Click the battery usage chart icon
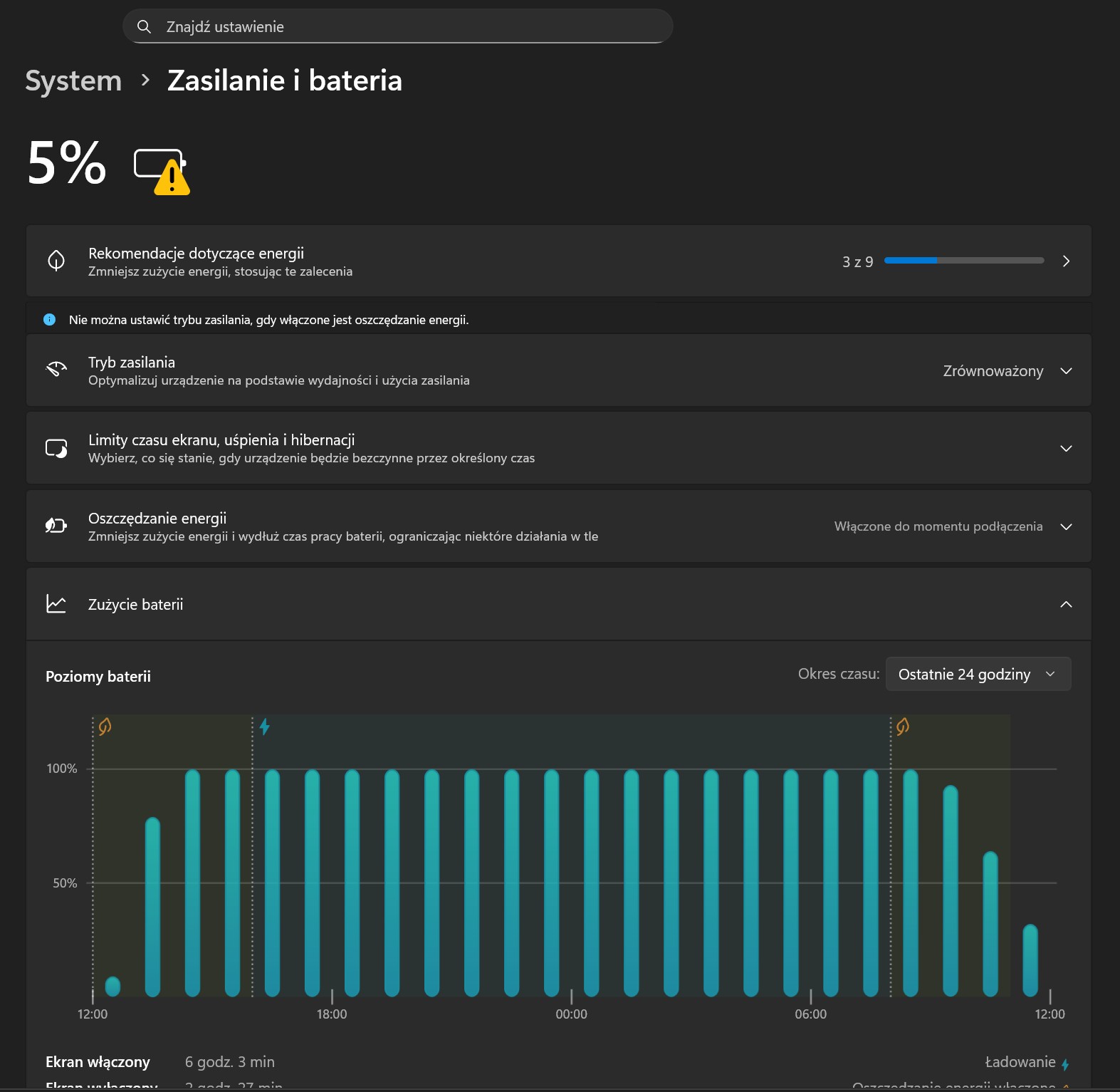Screen dimensions: 1120x1092 point(56,604)
